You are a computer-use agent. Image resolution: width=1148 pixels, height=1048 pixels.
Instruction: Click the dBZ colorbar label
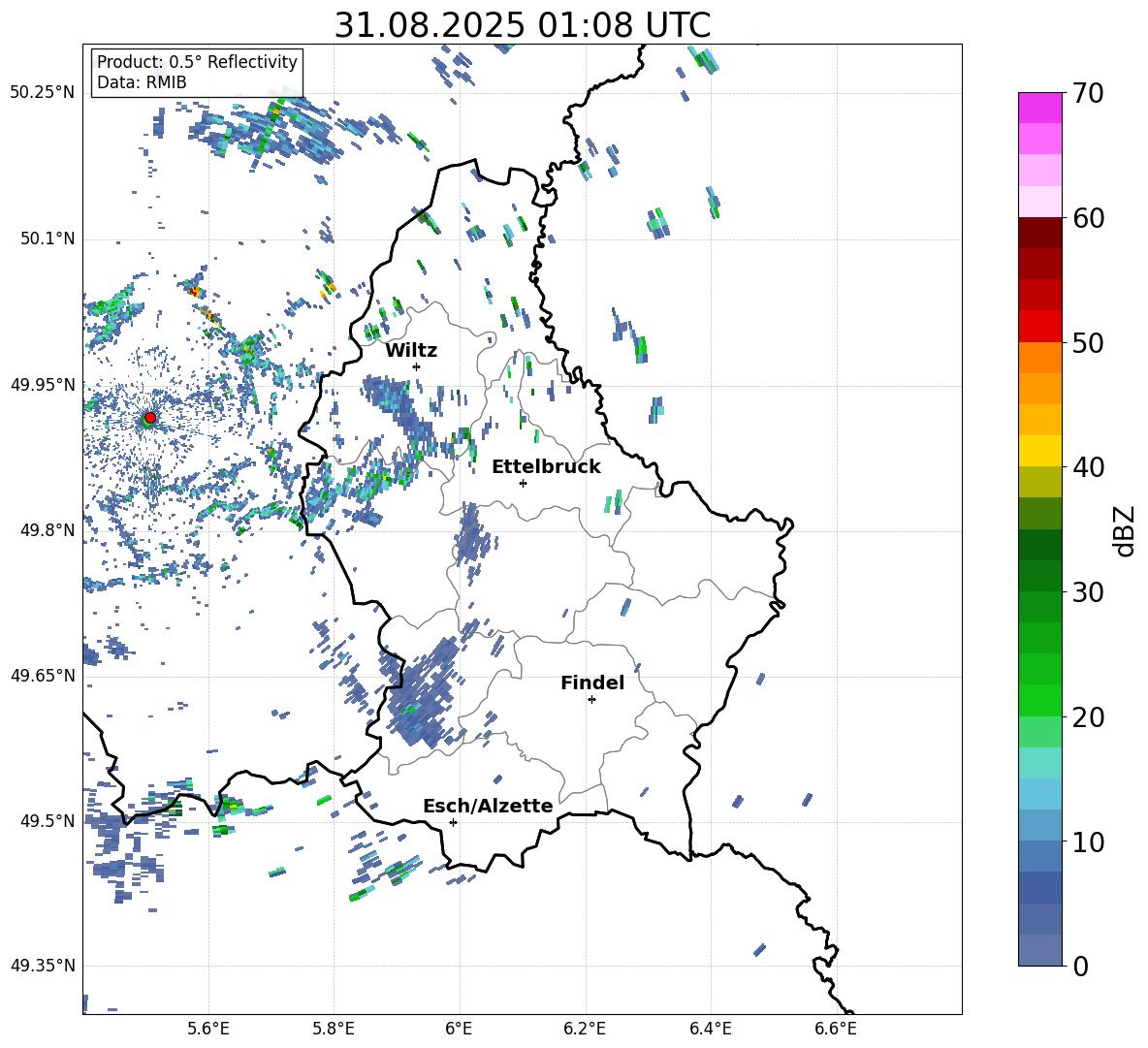pos(1124,530)
